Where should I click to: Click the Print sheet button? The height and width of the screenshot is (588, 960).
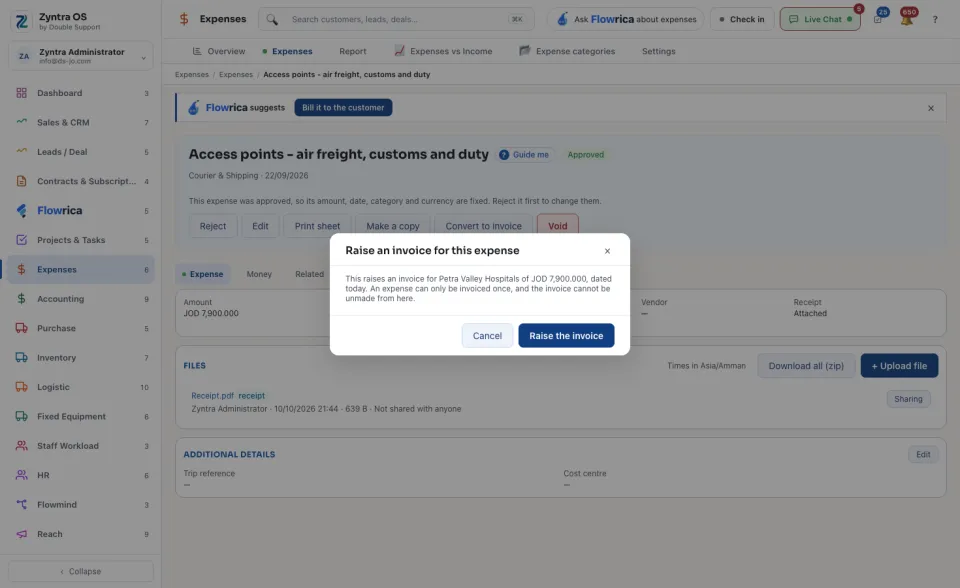(317, 226)
